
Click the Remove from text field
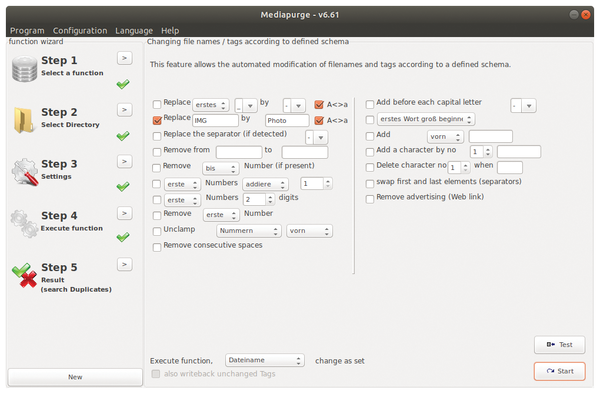click(x=239, y=152)
